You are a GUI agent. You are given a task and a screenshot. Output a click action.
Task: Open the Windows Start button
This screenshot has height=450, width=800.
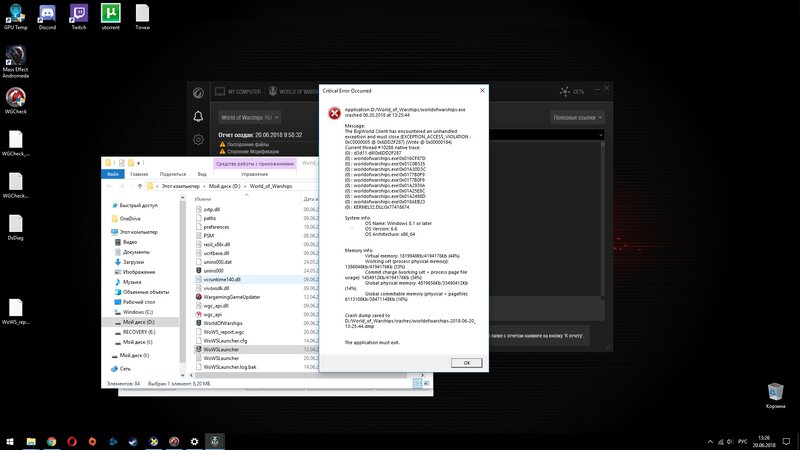tap(10, 441)
